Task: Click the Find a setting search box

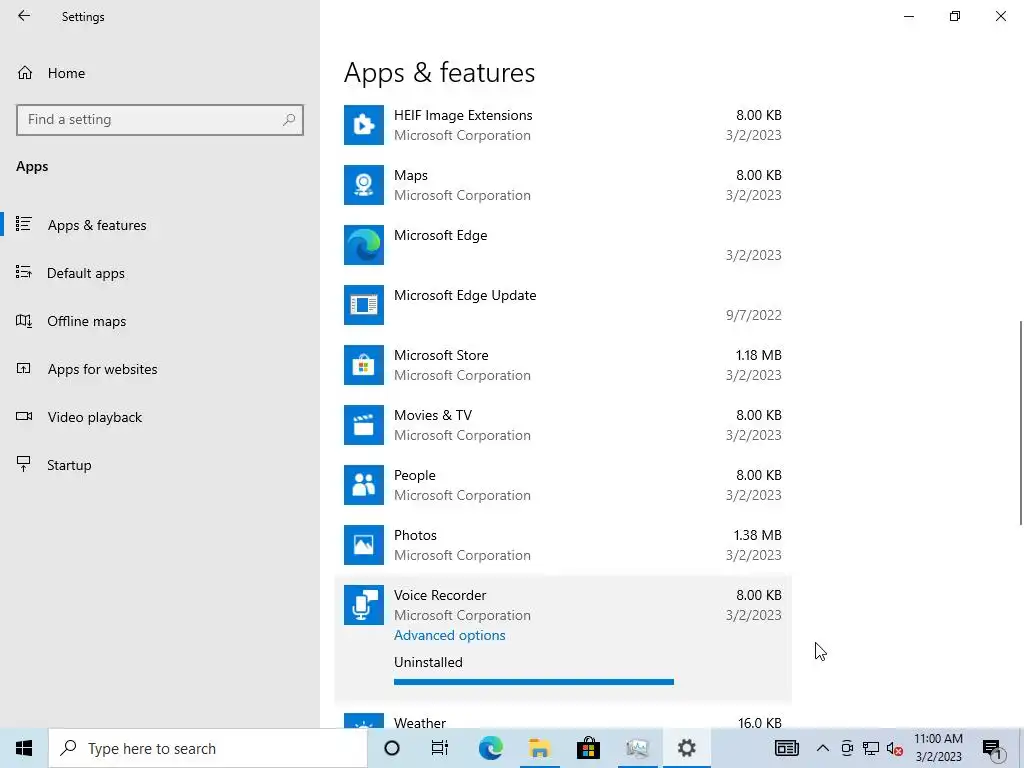Action: coord(160,120)
